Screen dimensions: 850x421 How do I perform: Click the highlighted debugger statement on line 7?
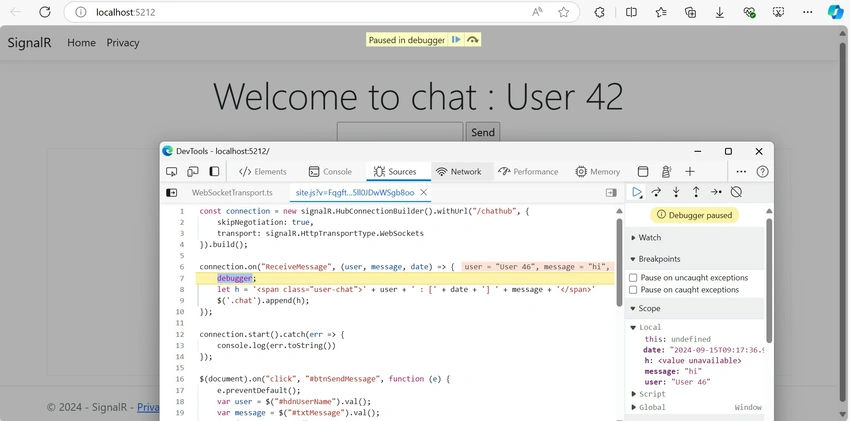click(235, 278)
